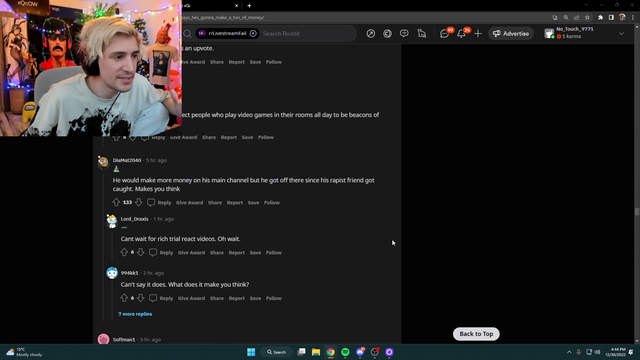Bookmark page with the star icon
The height and width of the screenshot is (360, 640).
click(587, 18)
